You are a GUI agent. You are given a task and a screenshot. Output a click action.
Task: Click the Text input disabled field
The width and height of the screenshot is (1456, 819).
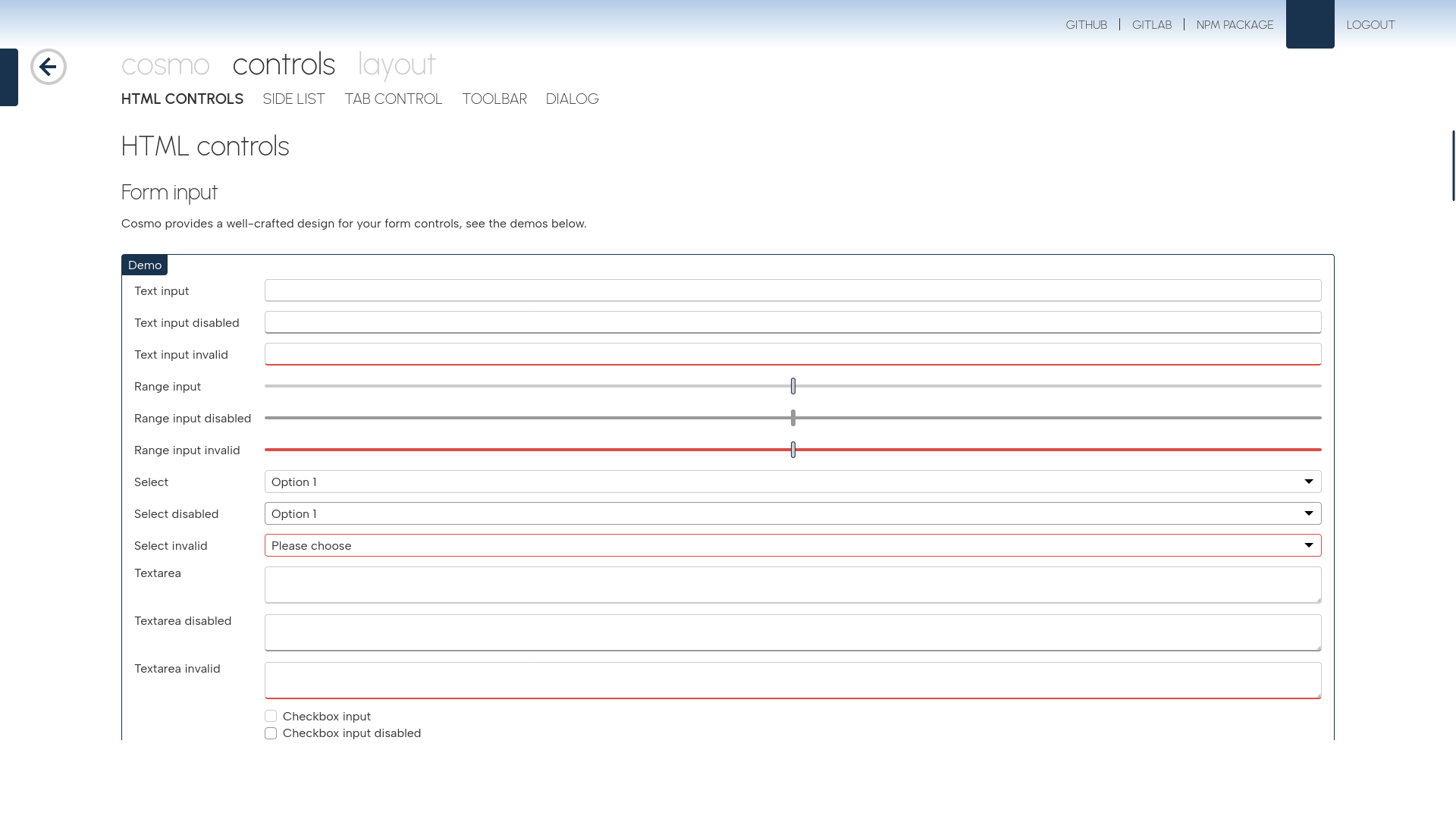click(792, 322)
